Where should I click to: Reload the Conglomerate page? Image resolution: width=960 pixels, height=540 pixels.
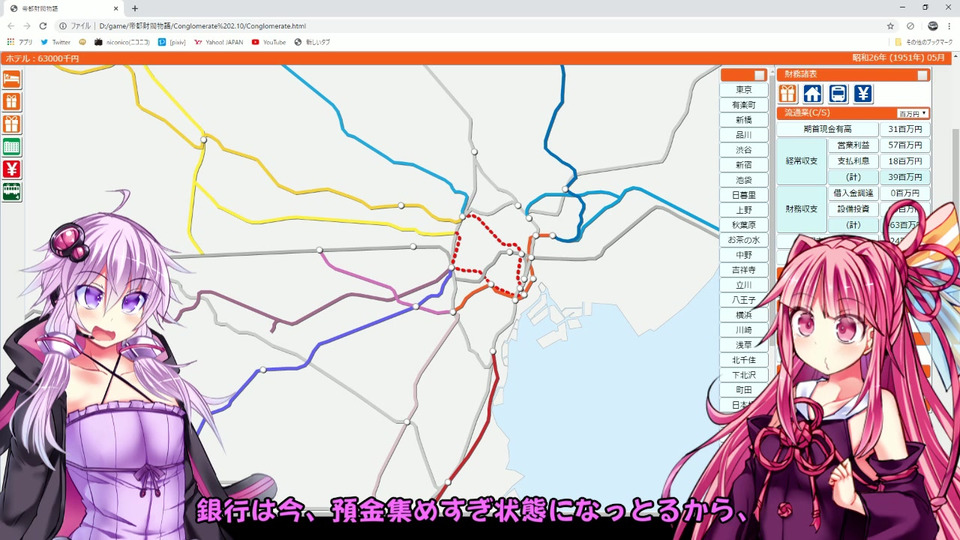click(43, 26)
